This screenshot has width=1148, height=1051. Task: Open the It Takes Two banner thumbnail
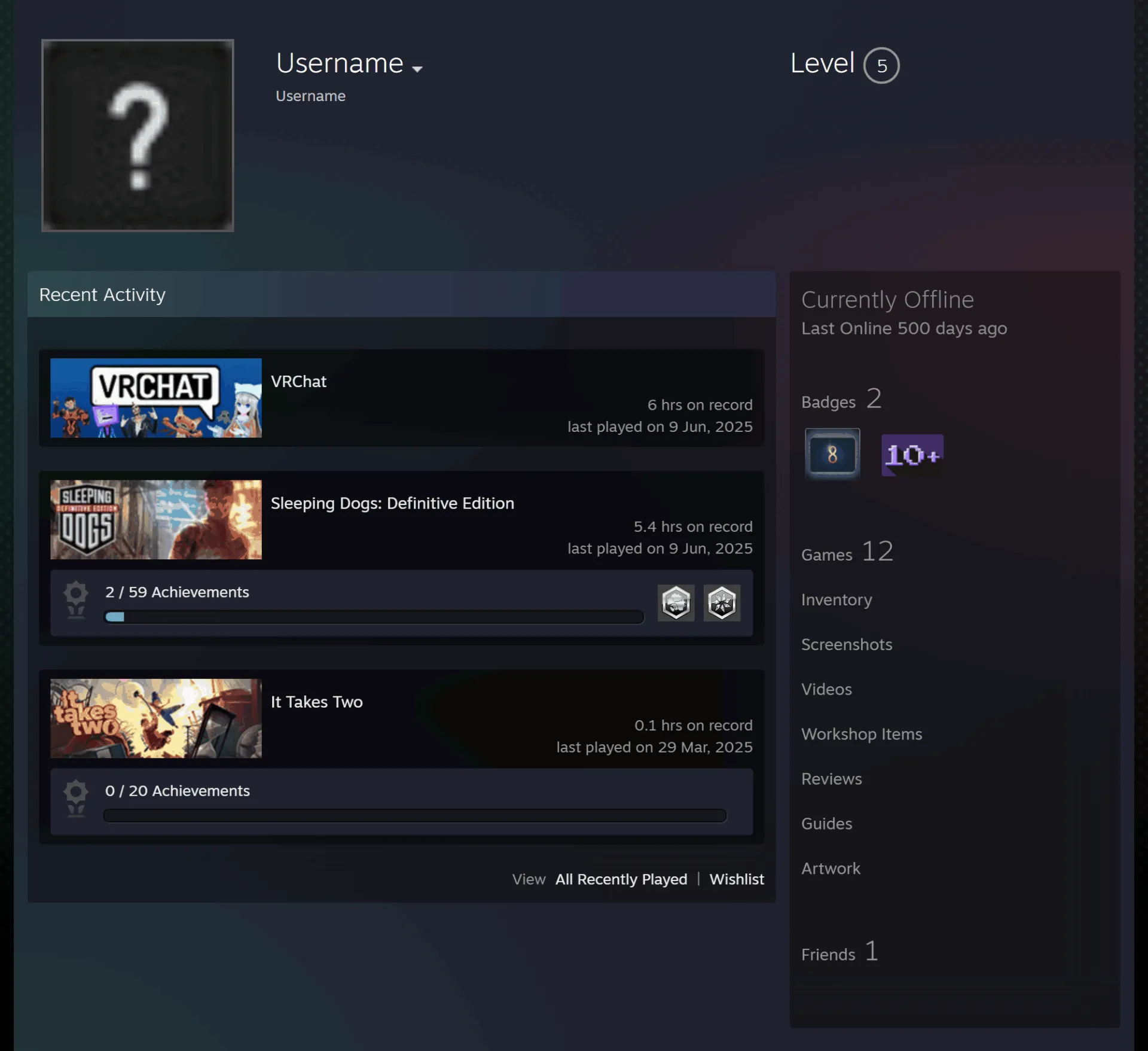click(x=156, y=718)
